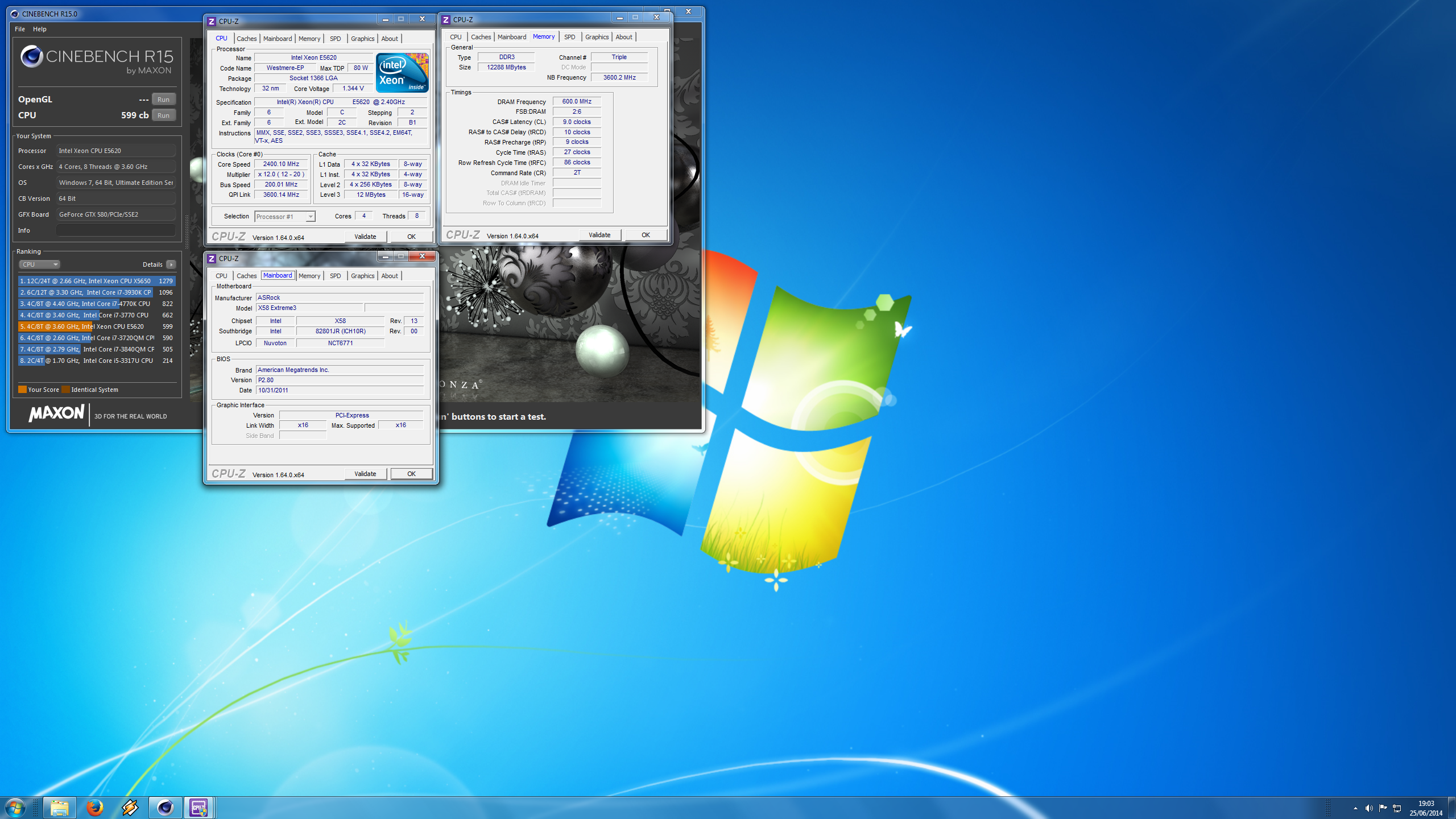1456x819 pixels.
Task: Switch to Cinebench in the taskbar
Action: click(x=165, y=808)
